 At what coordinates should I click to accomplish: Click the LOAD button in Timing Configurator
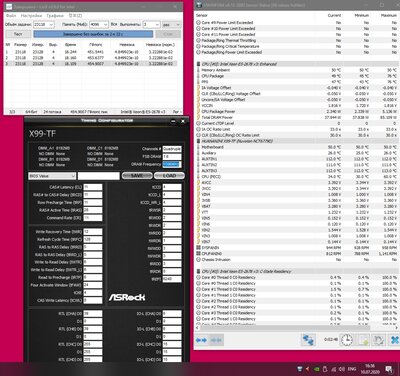[x=169, y=176]
